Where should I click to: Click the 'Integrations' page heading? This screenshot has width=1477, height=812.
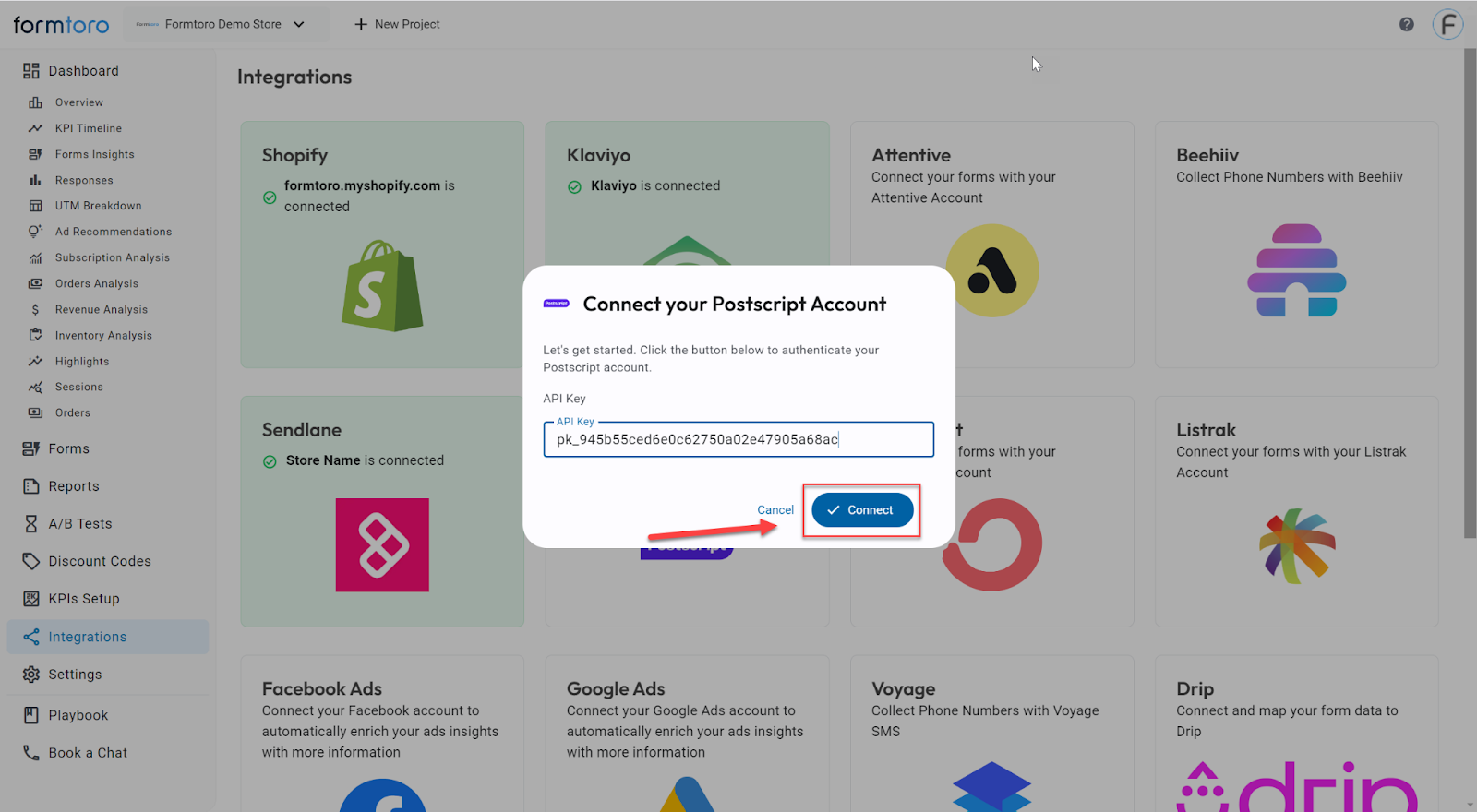[294, 77]
